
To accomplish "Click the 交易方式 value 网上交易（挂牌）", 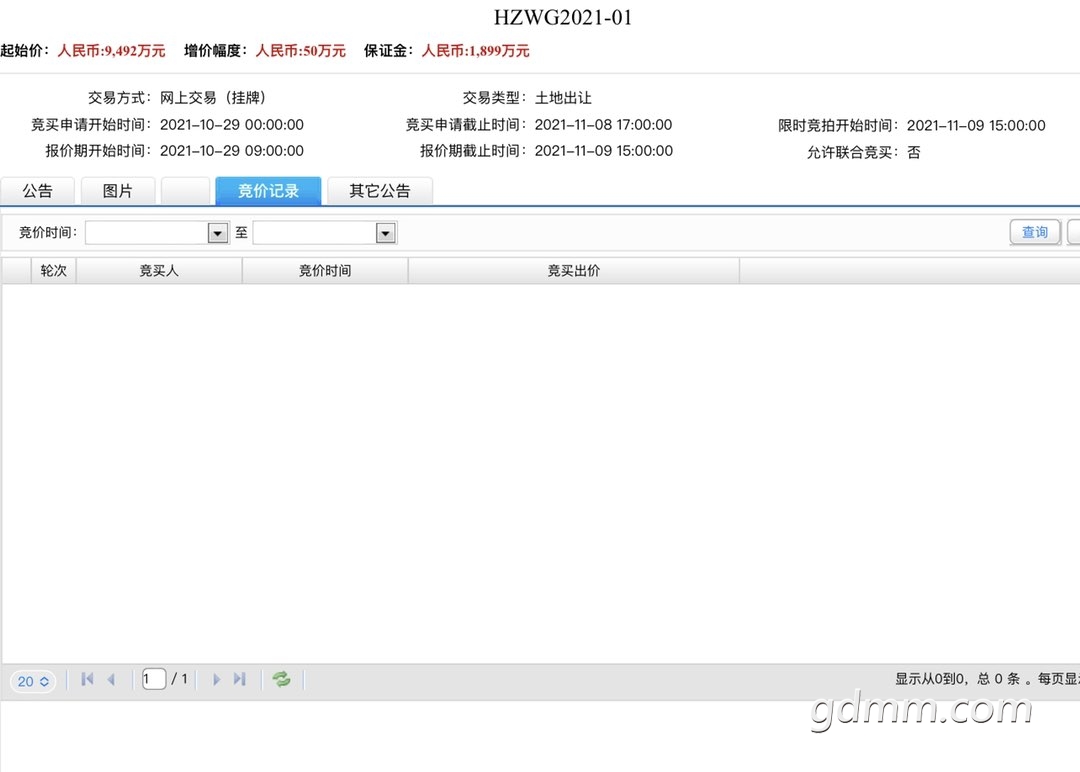I will [213, 98].
